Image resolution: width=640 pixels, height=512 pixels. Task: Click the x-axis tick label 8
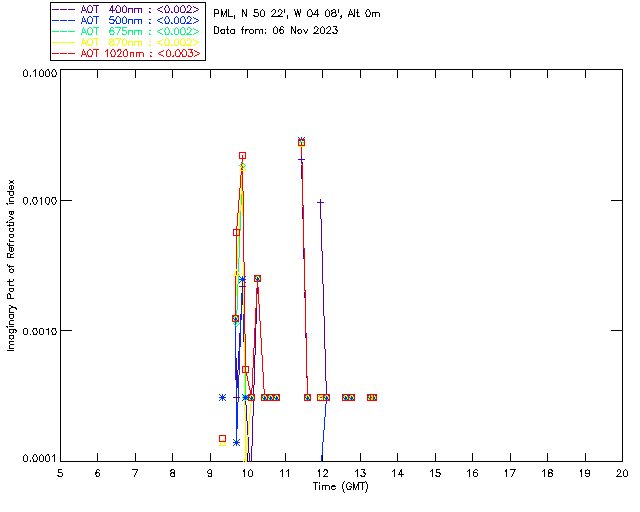click(x=173, y=473)
